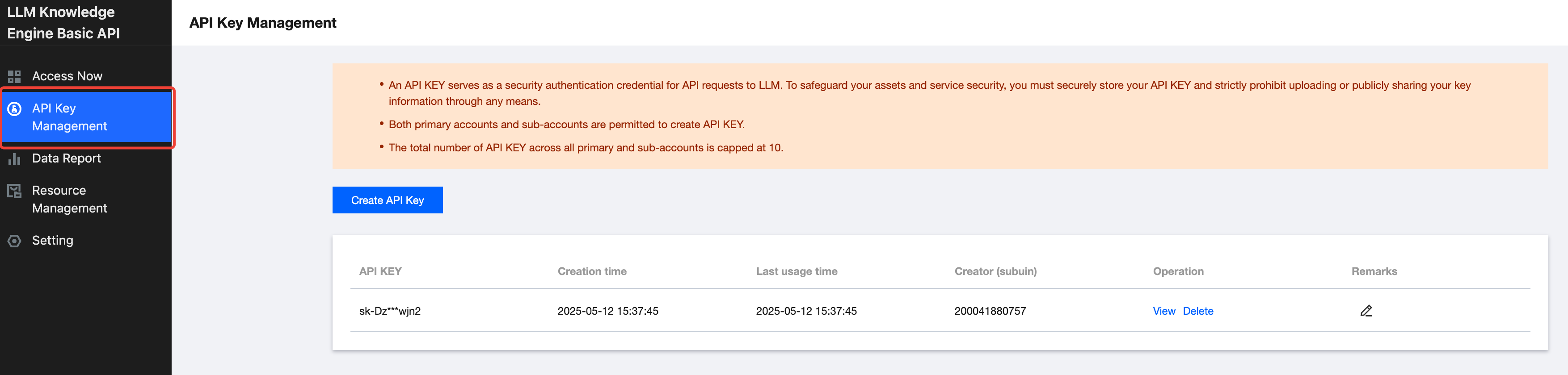Select the sk-Dz***wjn2 key cell

(x=390, y=311)
